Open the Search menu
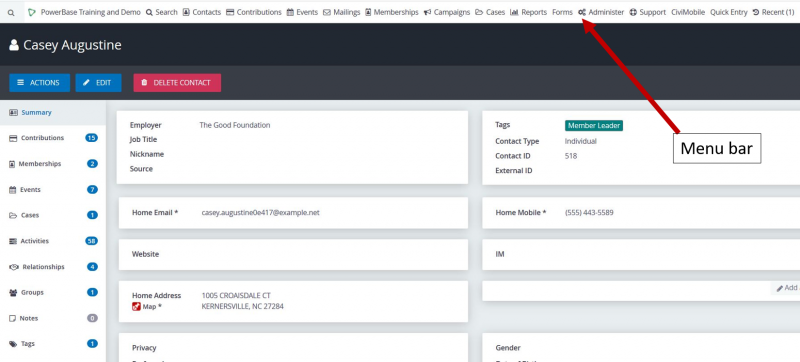Screen dimensions: 800x362 click(x=161, y=12)
